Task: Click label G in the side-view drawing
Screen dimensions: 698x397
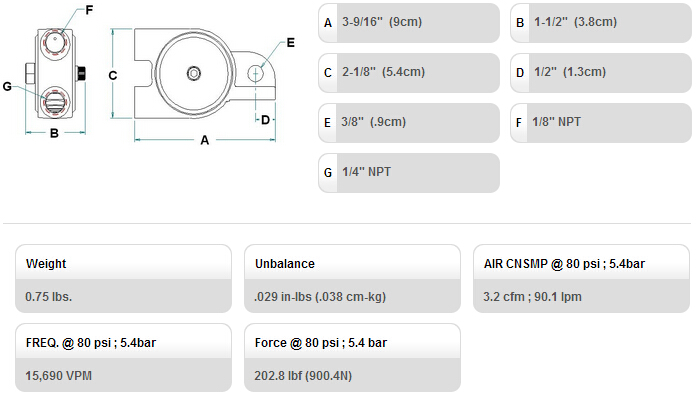Action: [x=7, y=86]
